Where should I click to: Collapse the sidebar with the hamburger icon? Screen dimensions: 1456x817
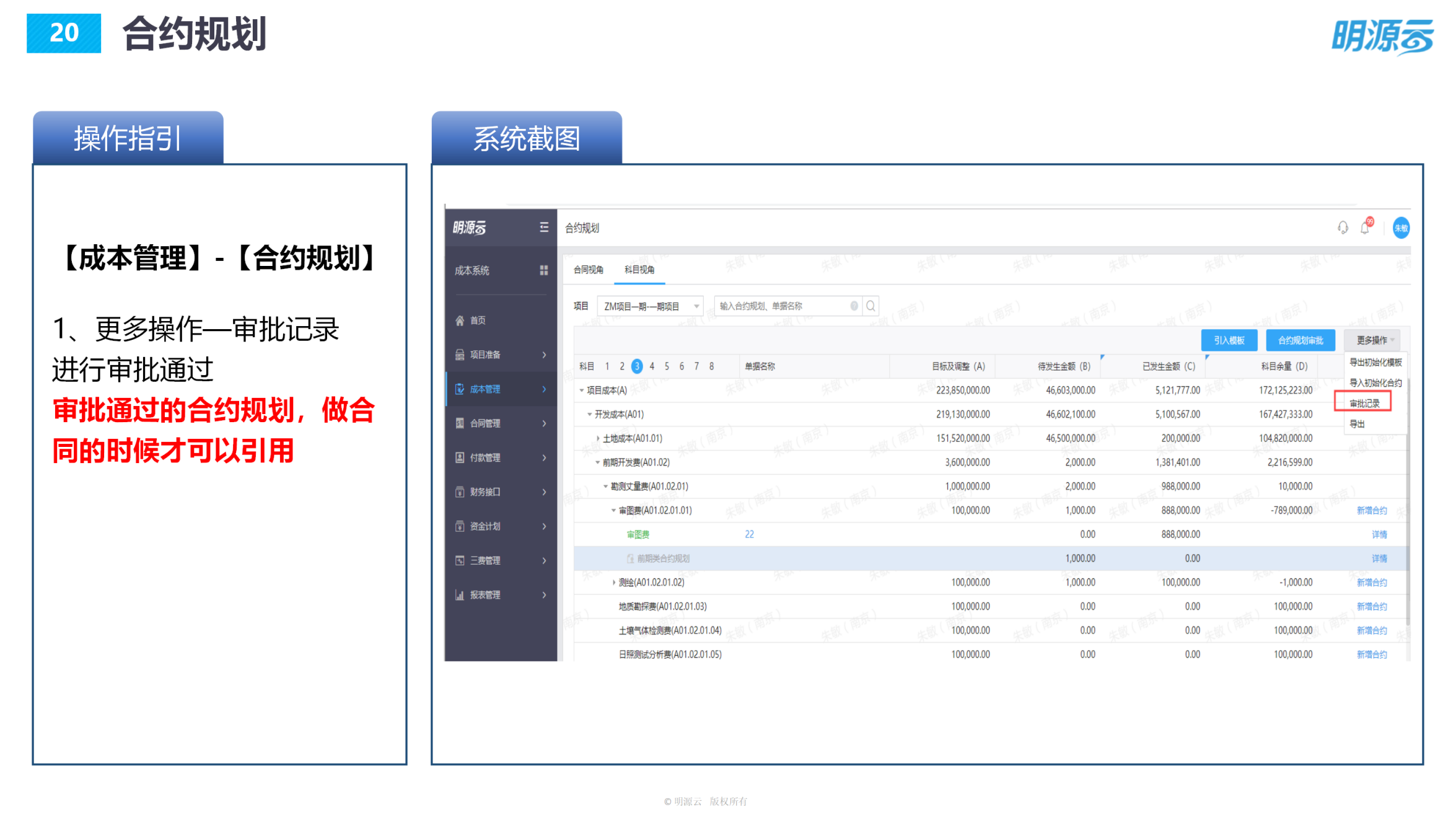point(544,227)
